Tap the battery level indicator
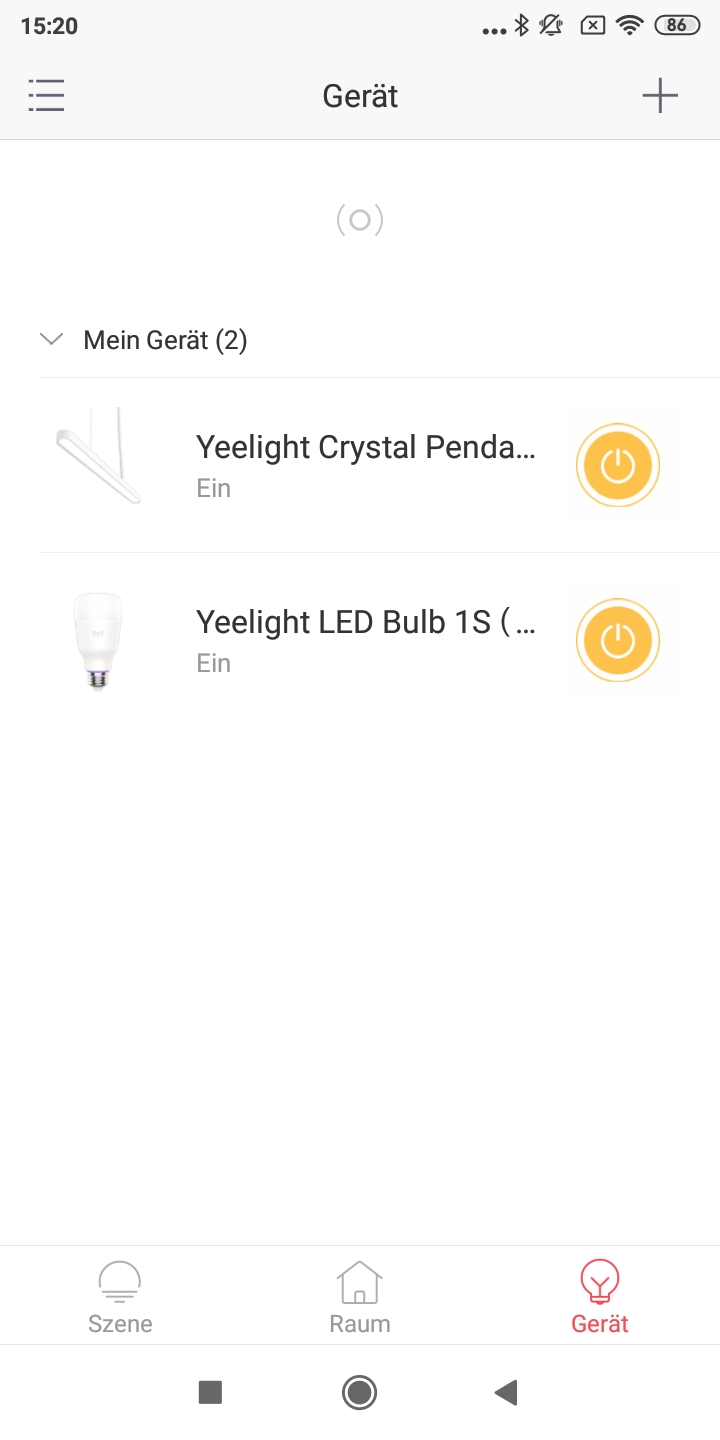This screenshot has height=1440, width=720. pos(677,26)
